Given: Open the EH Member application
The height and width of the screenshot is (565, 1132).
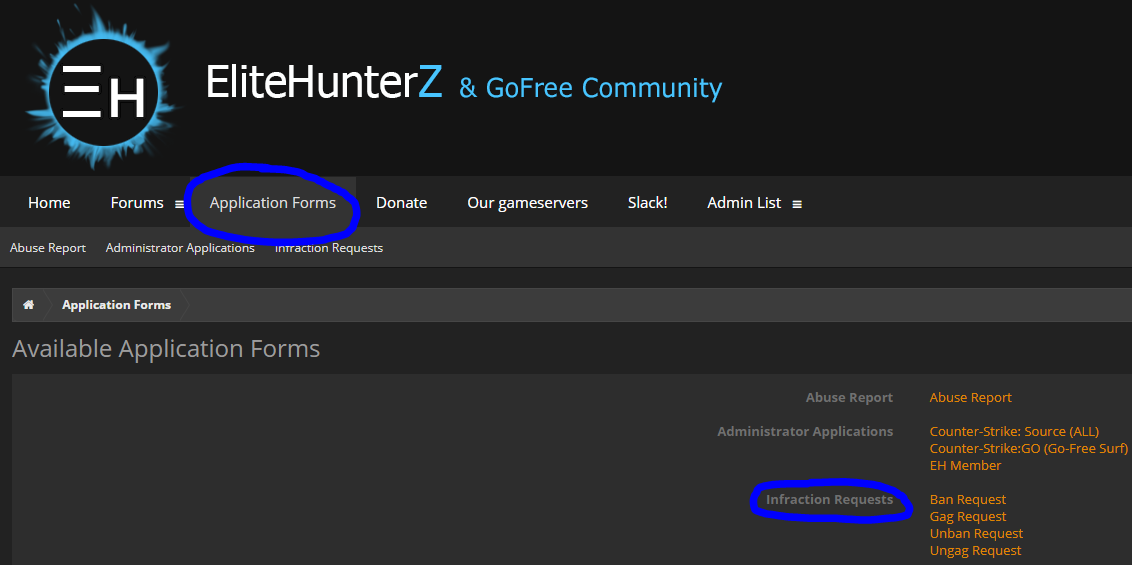Looking at the screenshot, I should [x=965, y=465].
